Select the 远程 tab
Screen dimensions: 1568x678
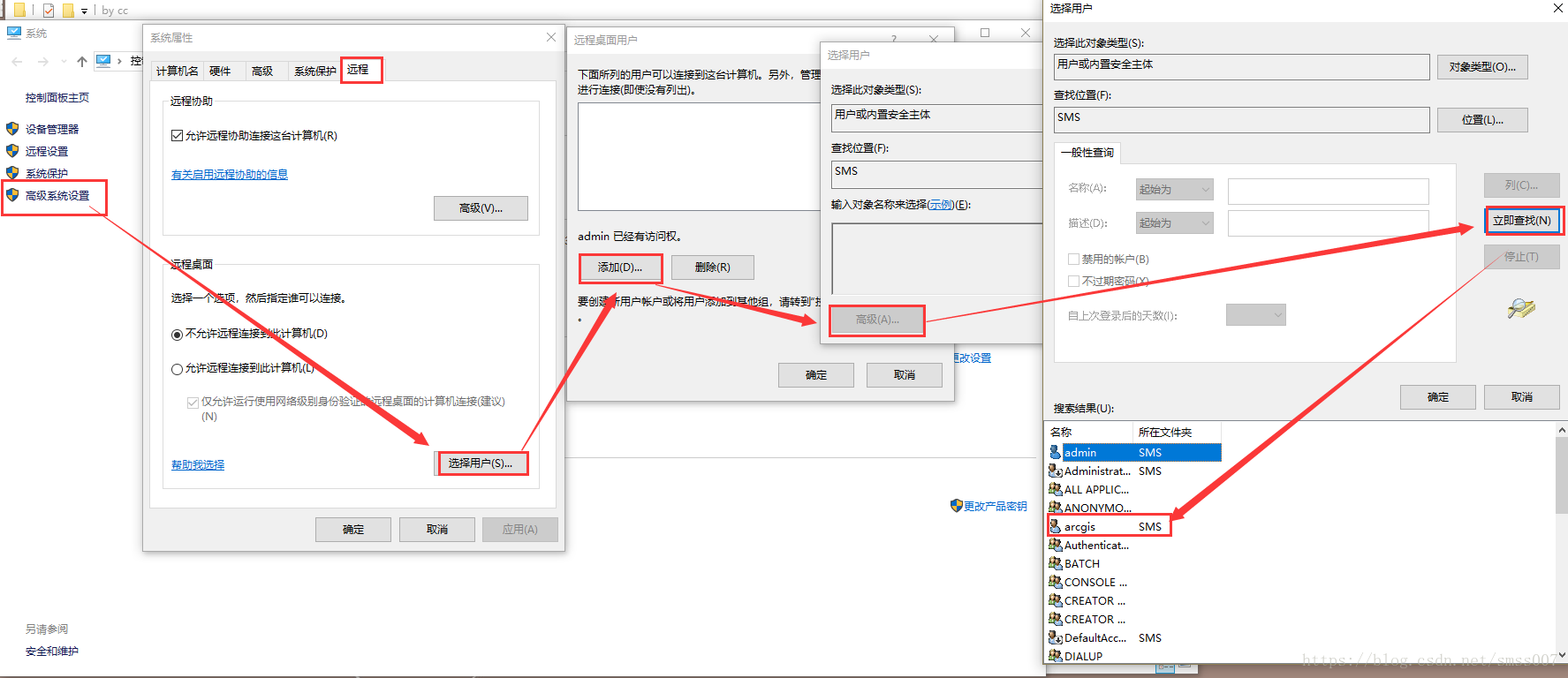tap(360, 70)
